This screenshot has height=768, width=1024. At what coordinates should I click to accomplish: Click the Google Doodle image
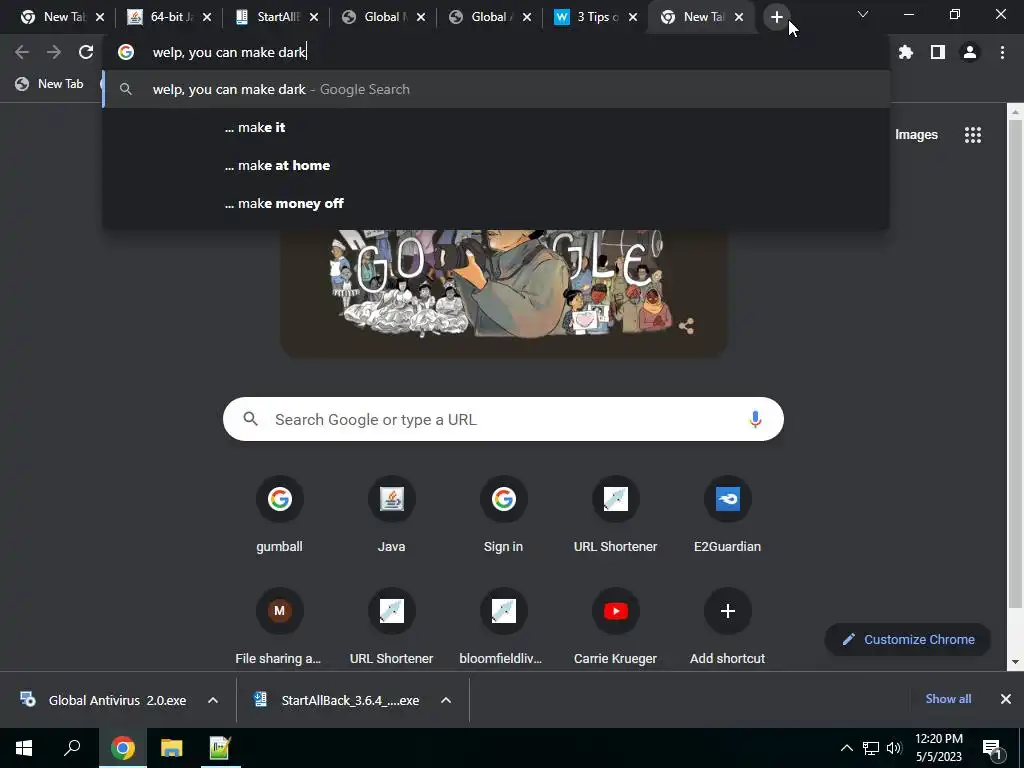504,293
